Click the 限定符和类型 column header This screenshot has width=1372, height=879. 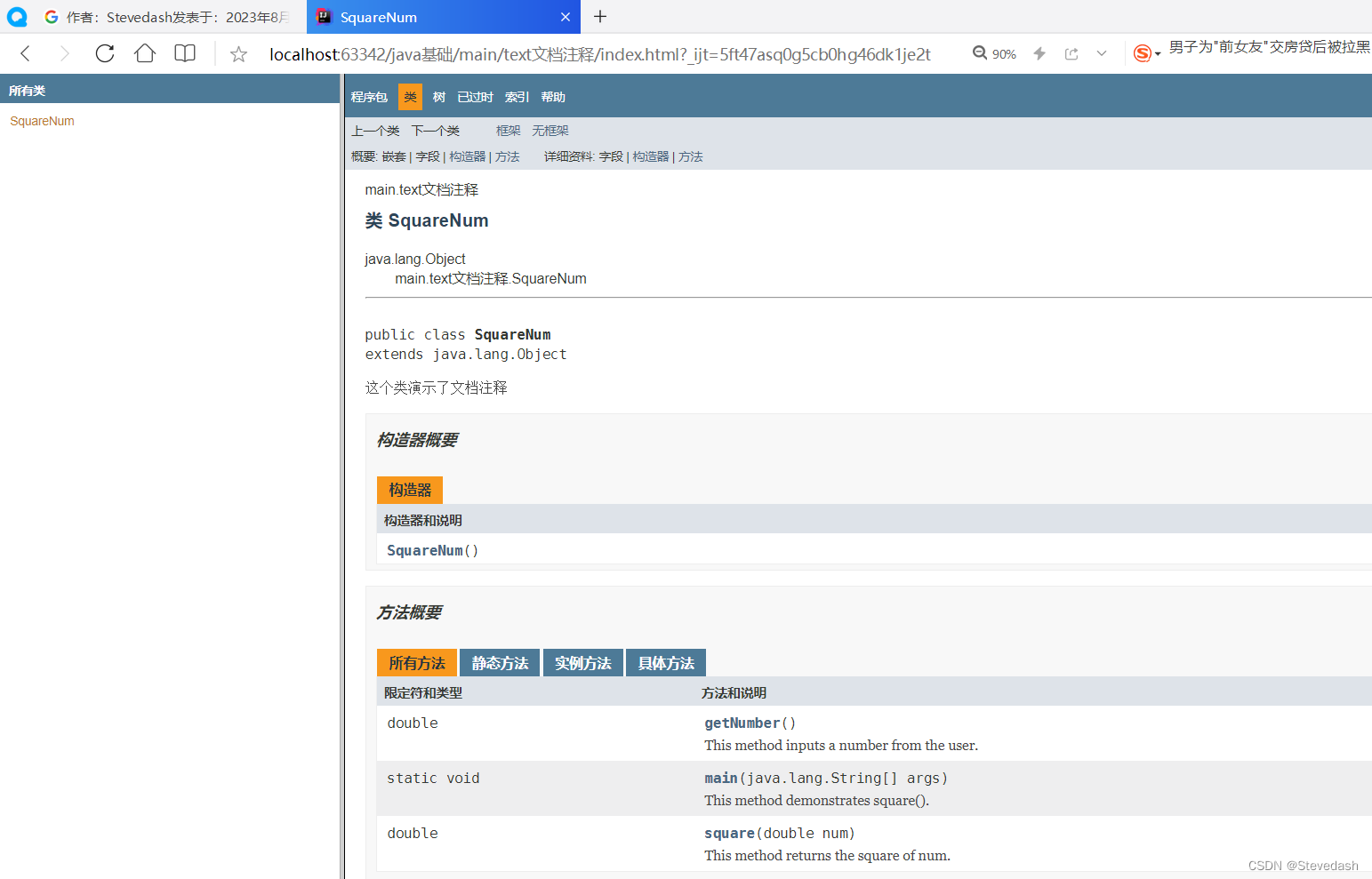(x=423, y=692)
